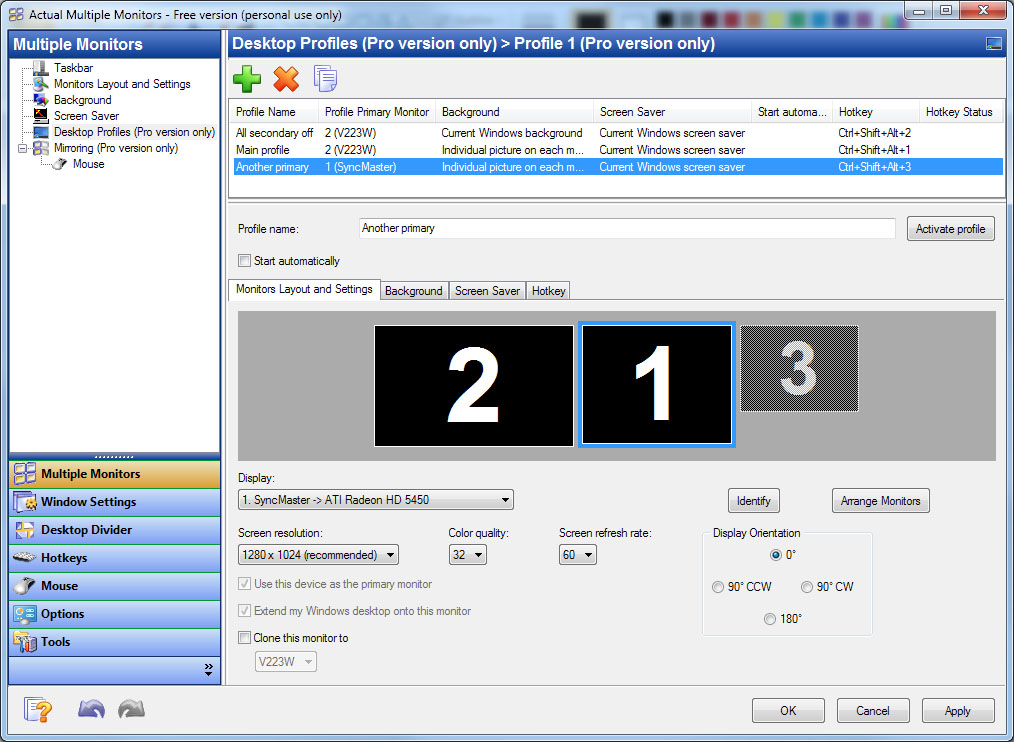Image resolution: width=1014 pixels, height=742 pixels.
Task: Check the Clone this monitor to option
Action: click(x=244, y=637)
